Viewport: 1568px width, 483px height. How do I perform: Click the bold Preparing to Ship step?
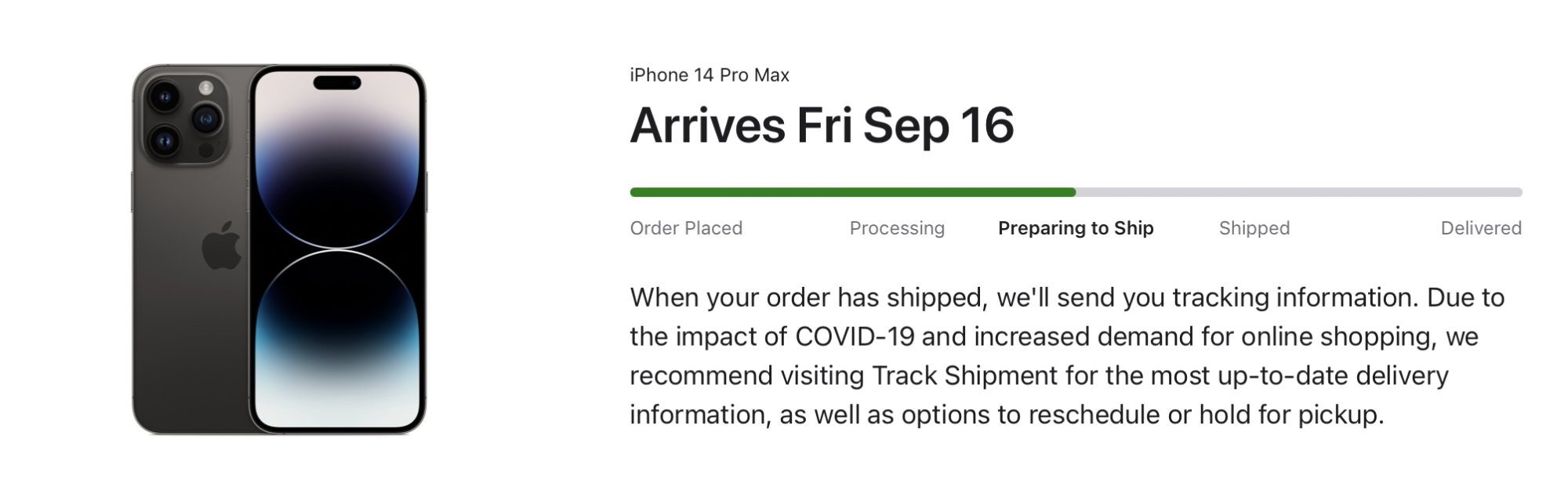coord(1076,228)
